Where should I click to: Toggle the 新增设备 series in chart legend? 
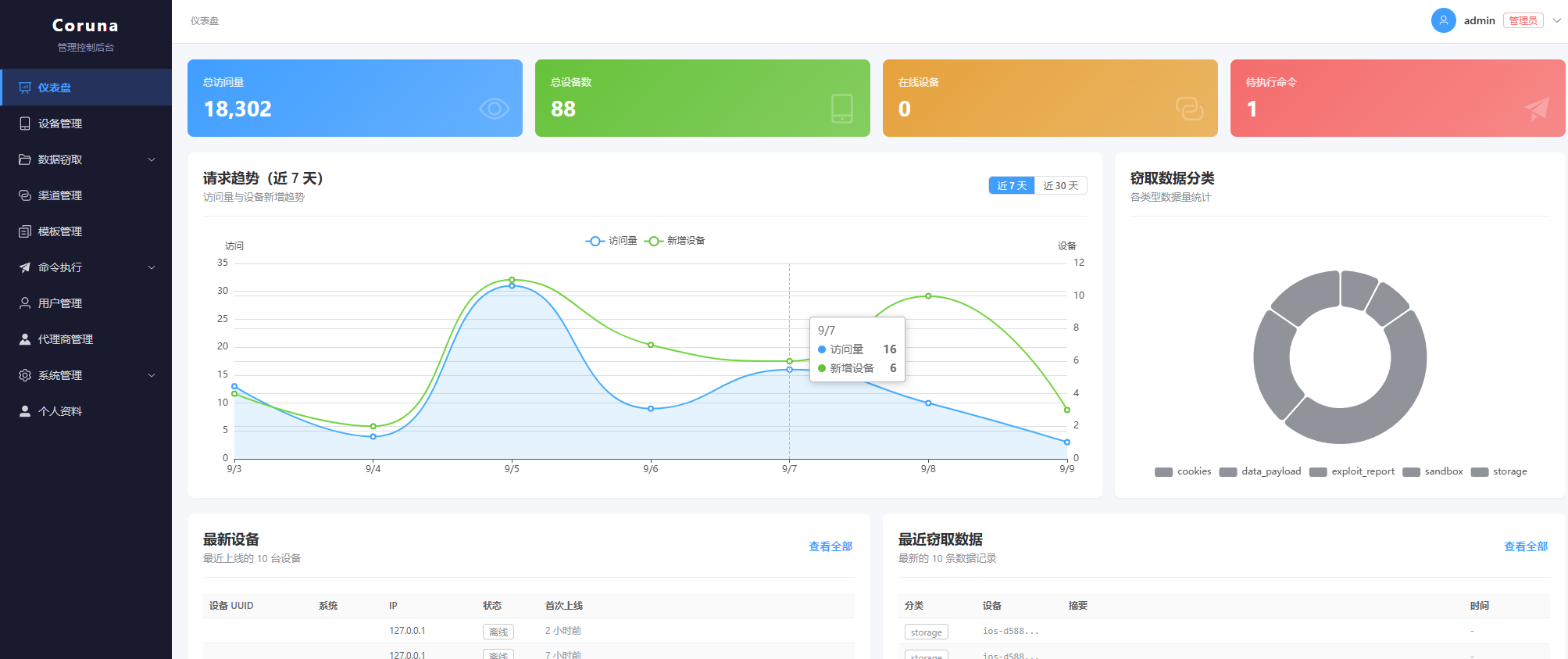click(x=675, y=241)
